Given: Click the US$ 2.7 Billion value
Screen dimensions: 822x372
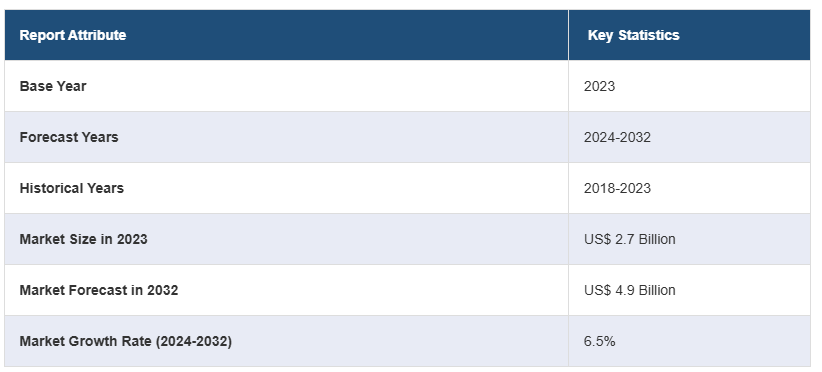Looking at the screenshot, I should coord(630,239).
